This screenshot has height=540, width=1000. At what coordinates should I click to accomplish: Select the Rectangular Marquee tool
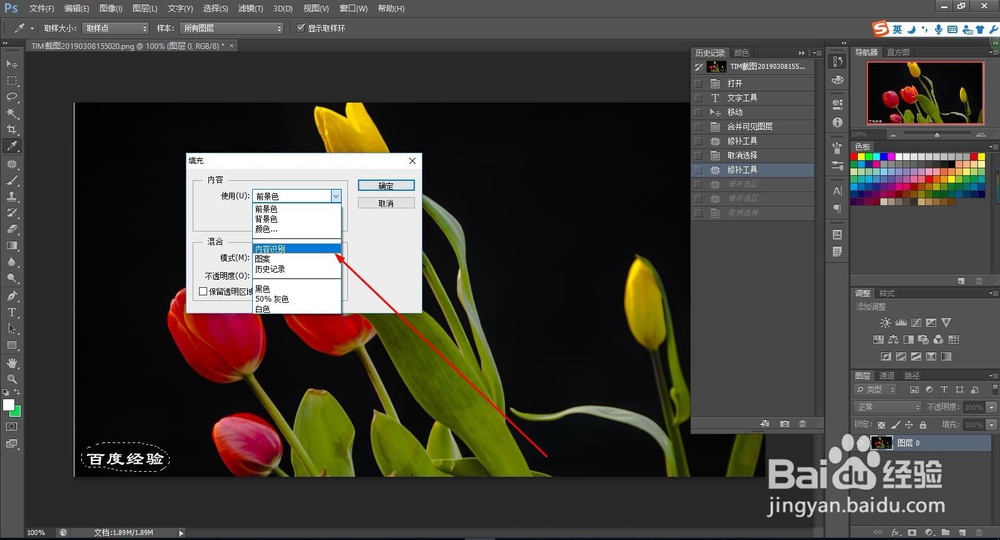[x=11, y=80]
